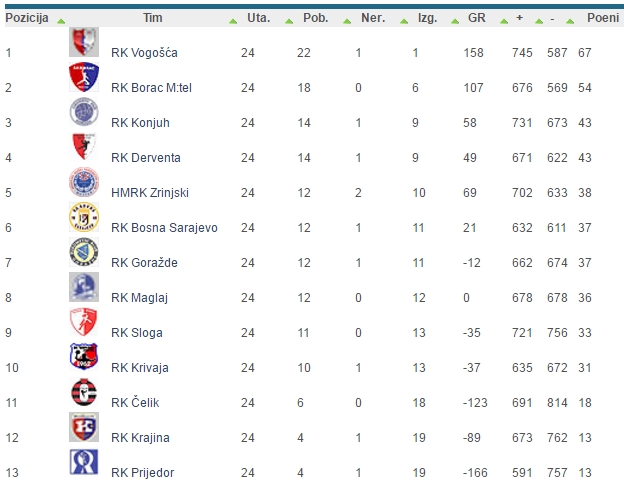The width and height of the screenshot is (624, 494).
Task: Click the RK Borac M:tel club logo
Action: 84,78
